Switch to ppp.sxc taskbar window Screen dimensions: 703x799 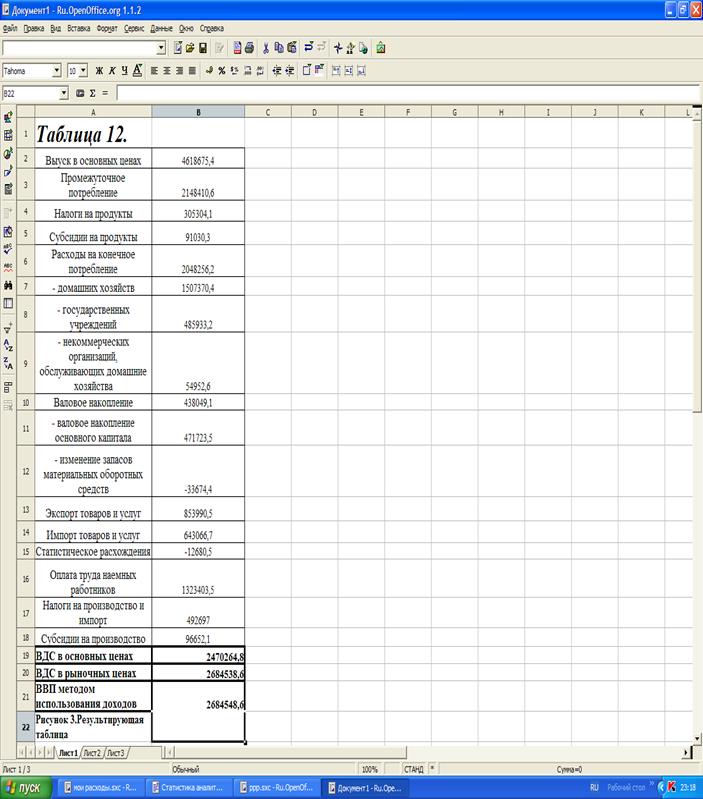[276, 788]
